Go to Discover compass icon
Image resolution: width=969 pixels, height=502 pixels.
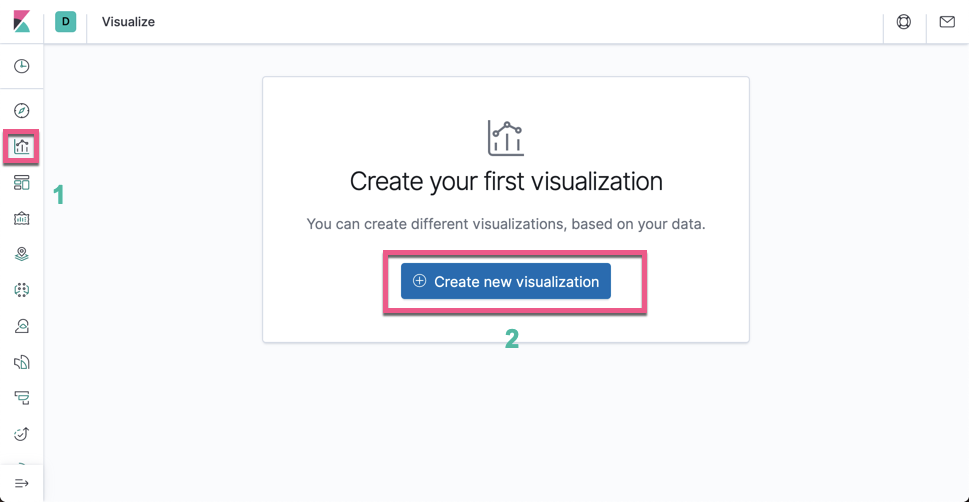pos(22,111)
